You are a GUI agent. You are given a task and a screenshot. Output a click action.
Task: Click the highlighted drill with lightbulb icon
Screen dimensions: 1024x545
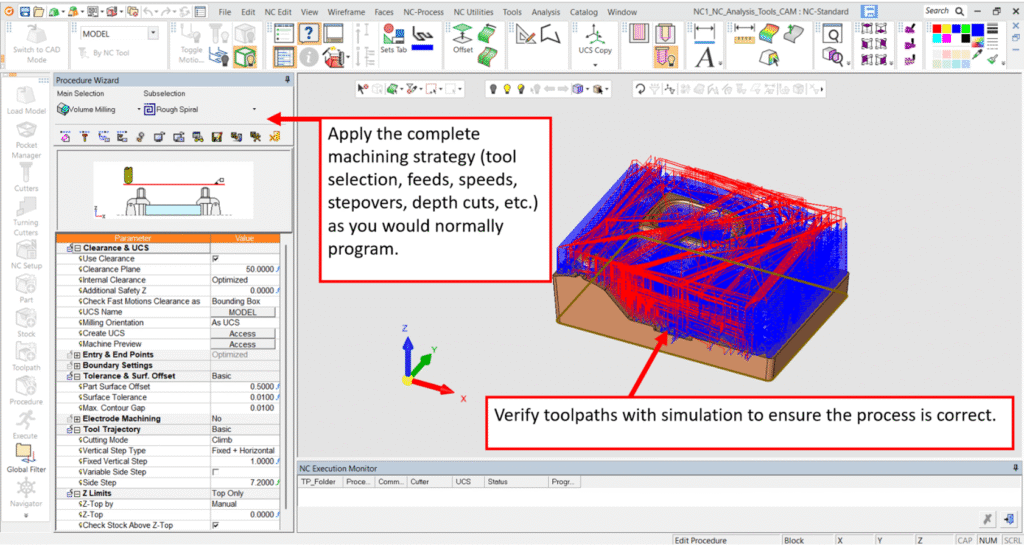(665, 57)
